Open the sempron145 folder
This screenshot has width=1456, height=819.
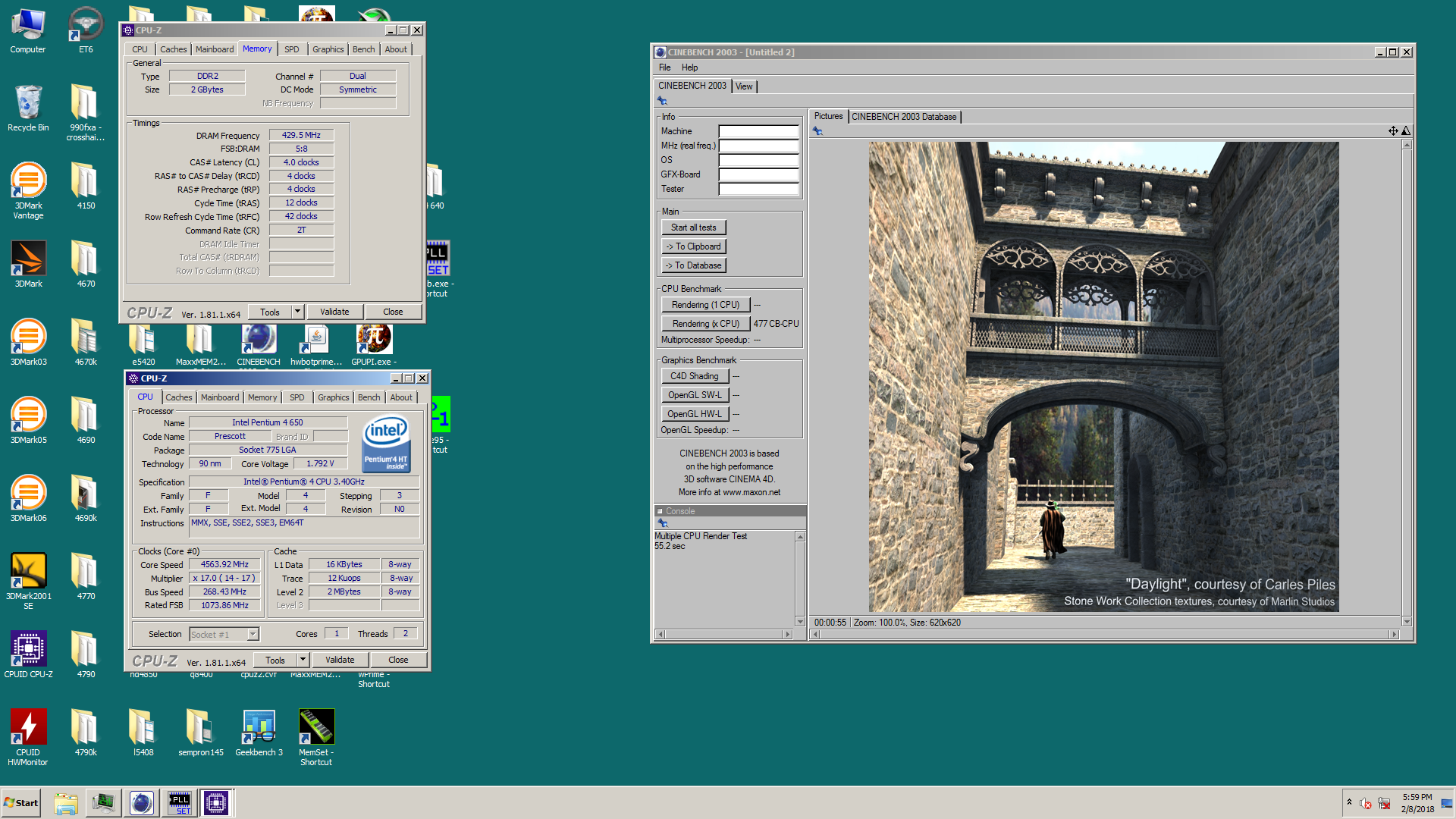pyautogui.click(x=201, y=733)
